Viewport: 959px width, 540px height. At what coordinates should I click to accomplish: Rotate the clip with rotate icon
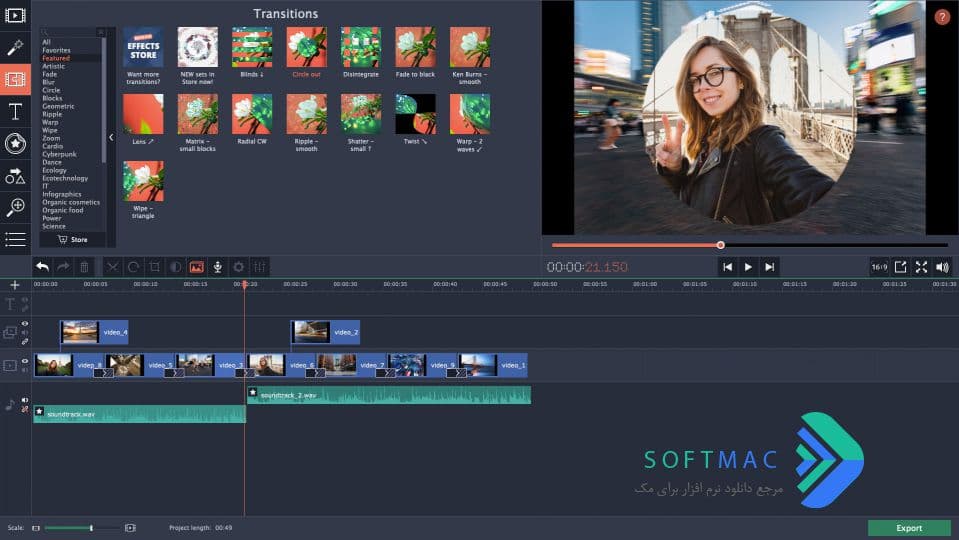coord(133,267)
